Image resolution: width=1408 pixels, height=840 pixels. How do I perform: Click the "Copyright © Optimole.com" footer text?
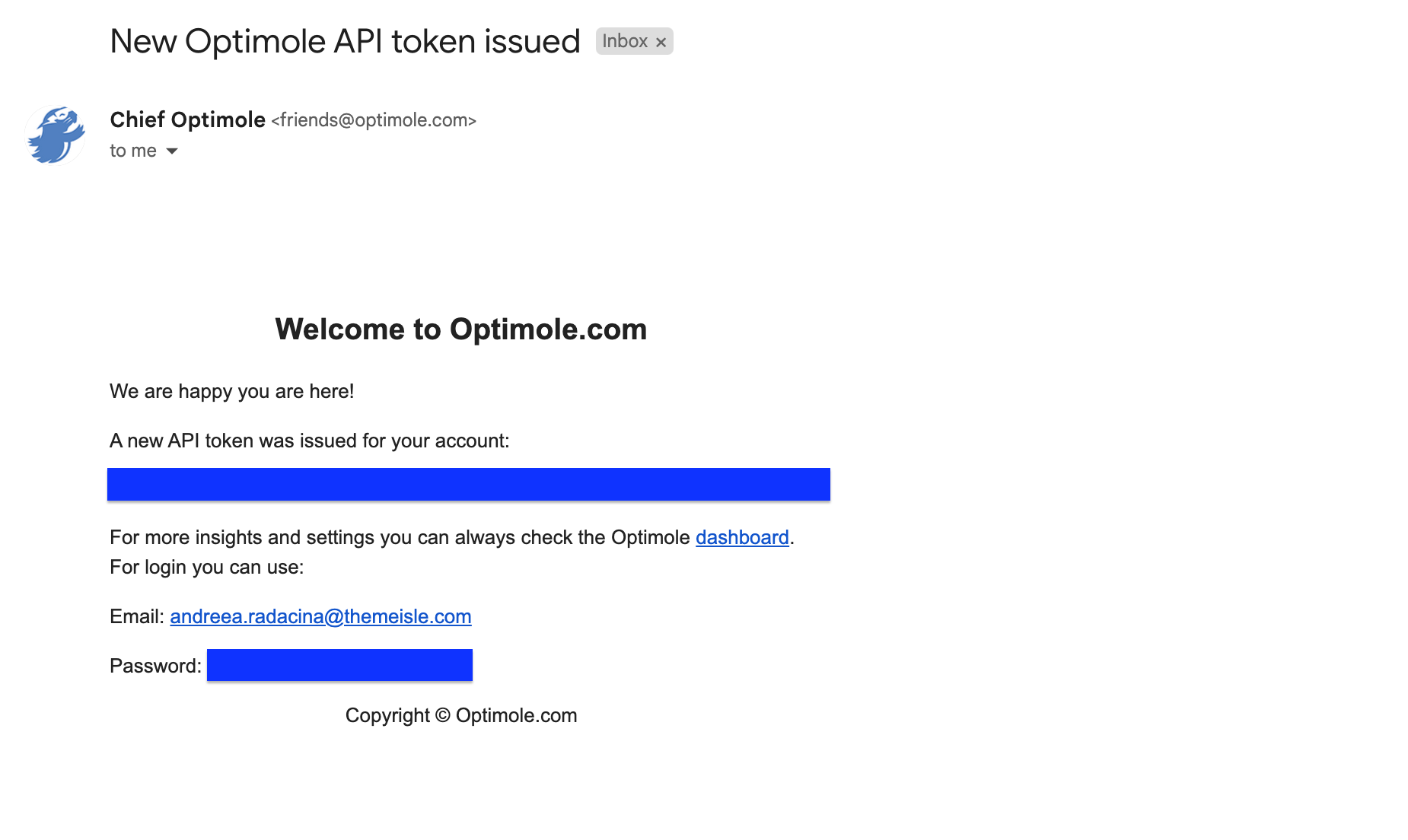(460, 715)
